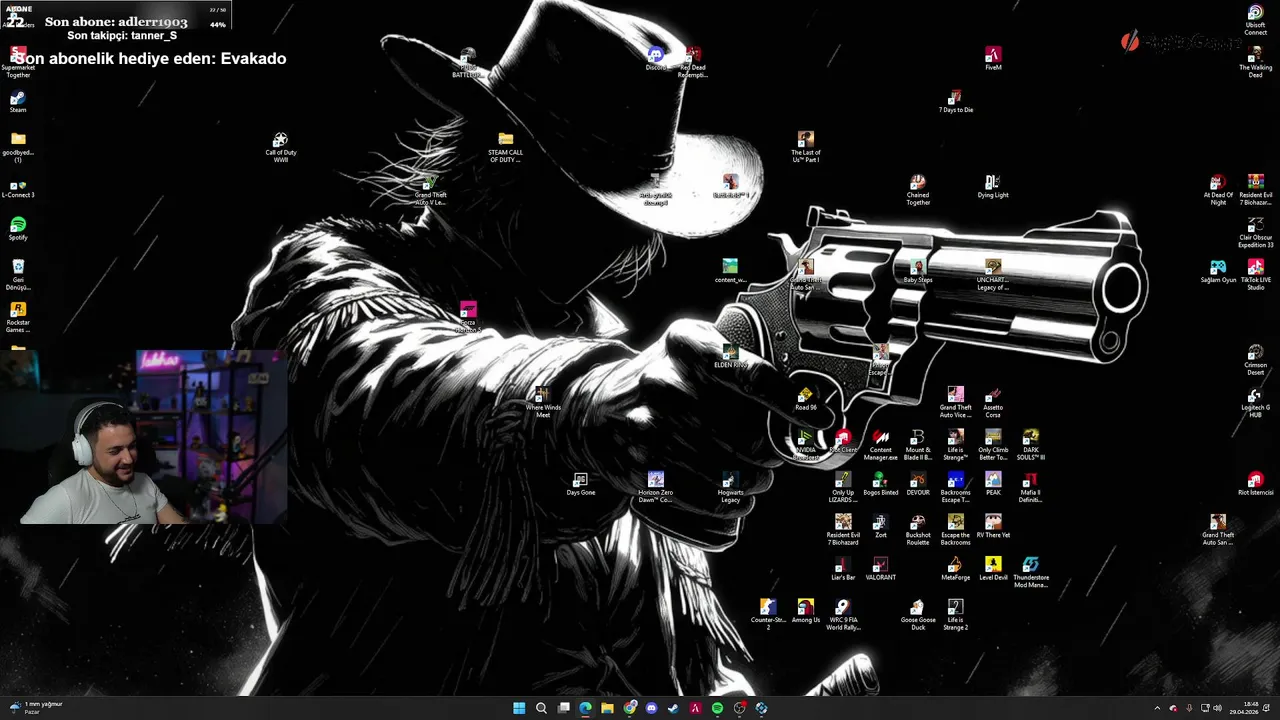Open the L-Connect 3 shortcut
1280x720 pixels.
point(18,188)
